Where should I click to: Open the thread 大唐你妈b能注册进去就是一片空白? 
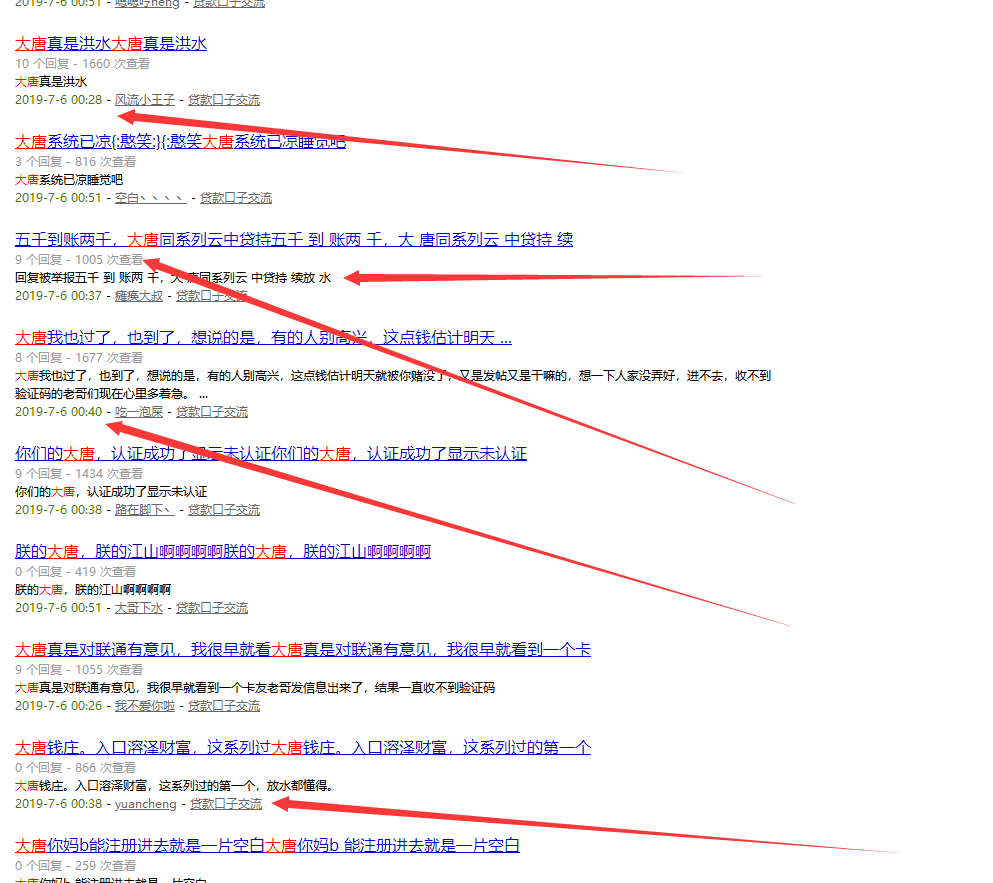pos(267,846)
